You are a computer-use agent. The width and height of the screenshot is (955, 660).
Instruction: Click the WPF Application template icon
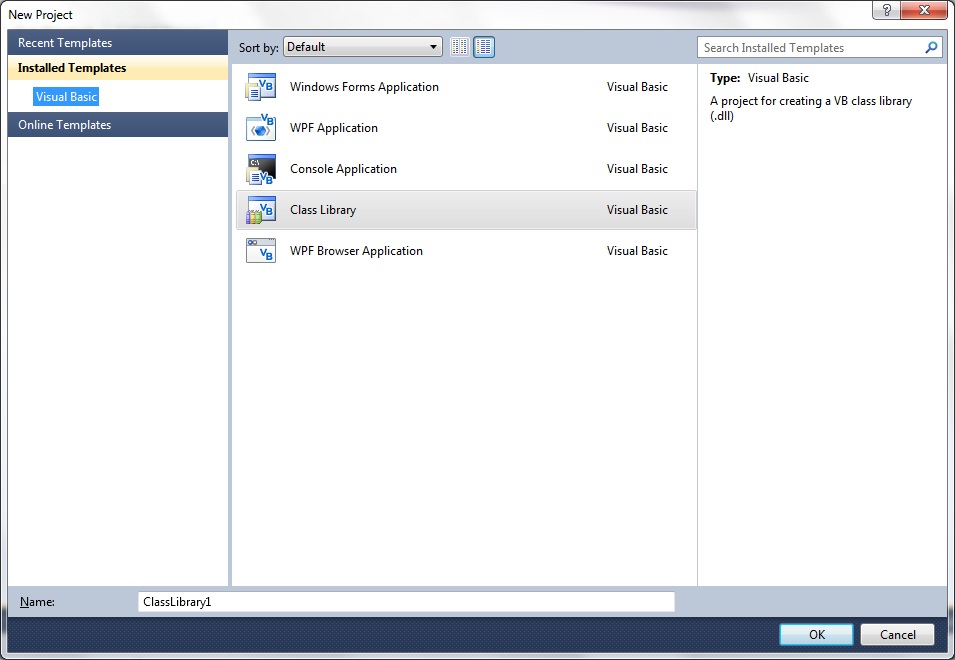(x=261, y=128)
